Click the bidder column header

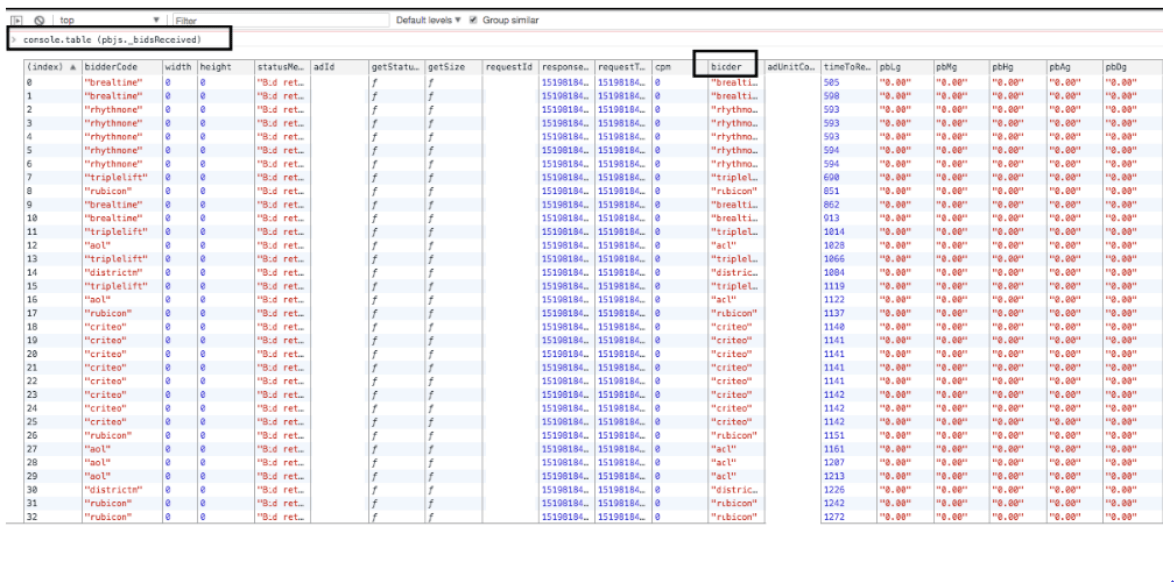pyautogui.click(x=726, y=67)
